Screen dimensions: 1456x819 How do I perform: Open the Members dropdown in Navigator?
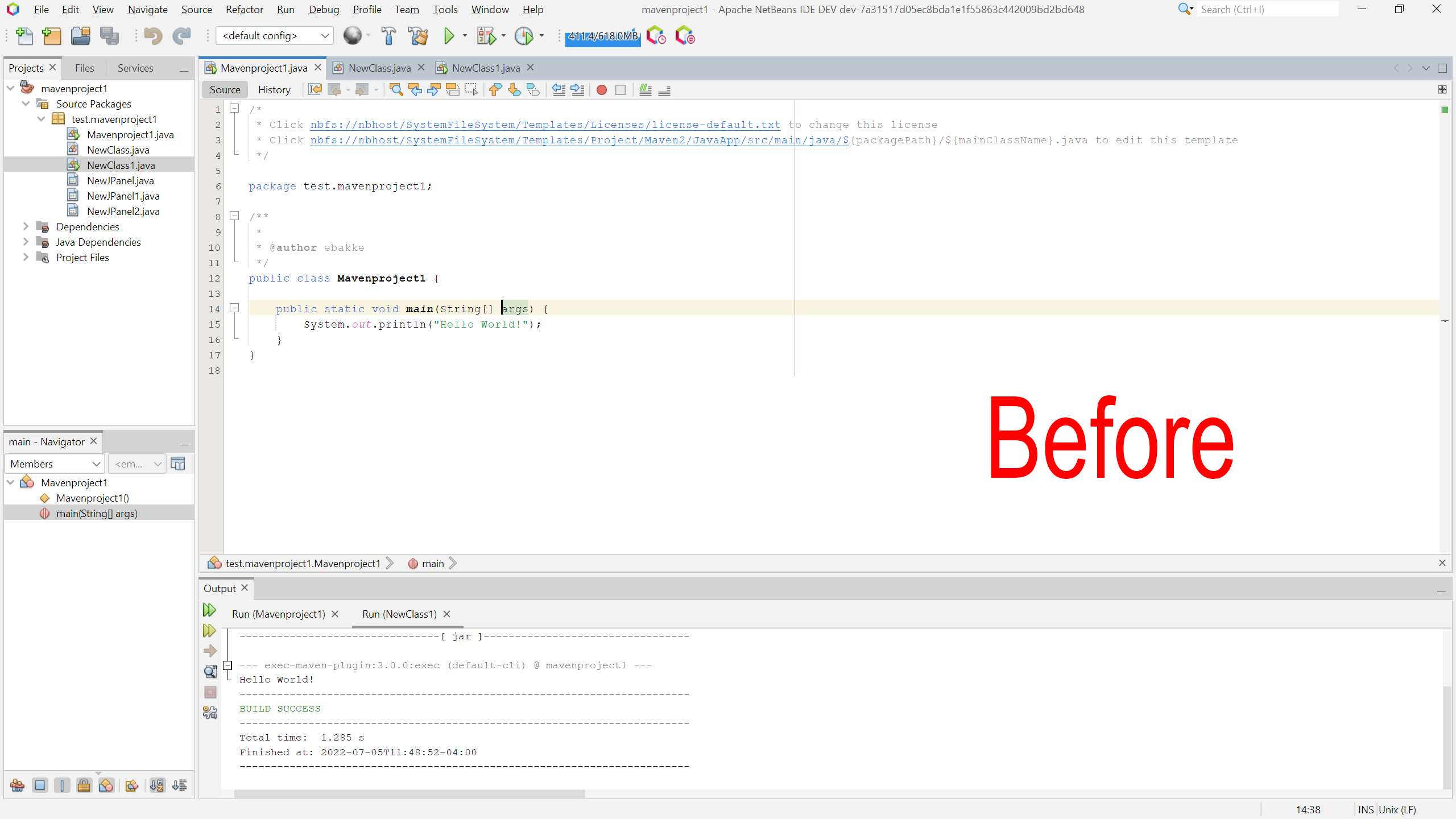coord(55,464)
